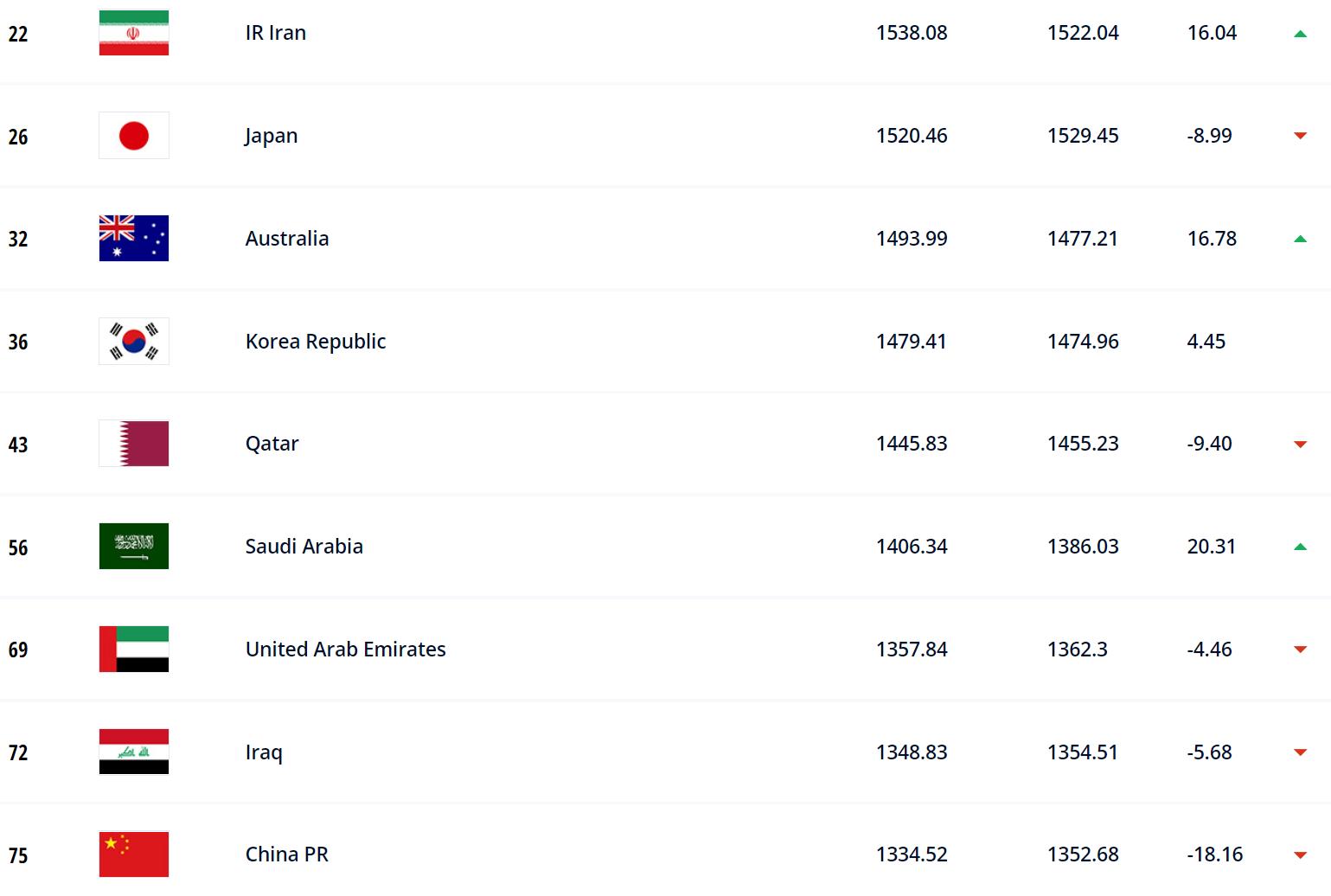
Task: Click the red down arrow for Japan
Action: [x=1300, y=136]
